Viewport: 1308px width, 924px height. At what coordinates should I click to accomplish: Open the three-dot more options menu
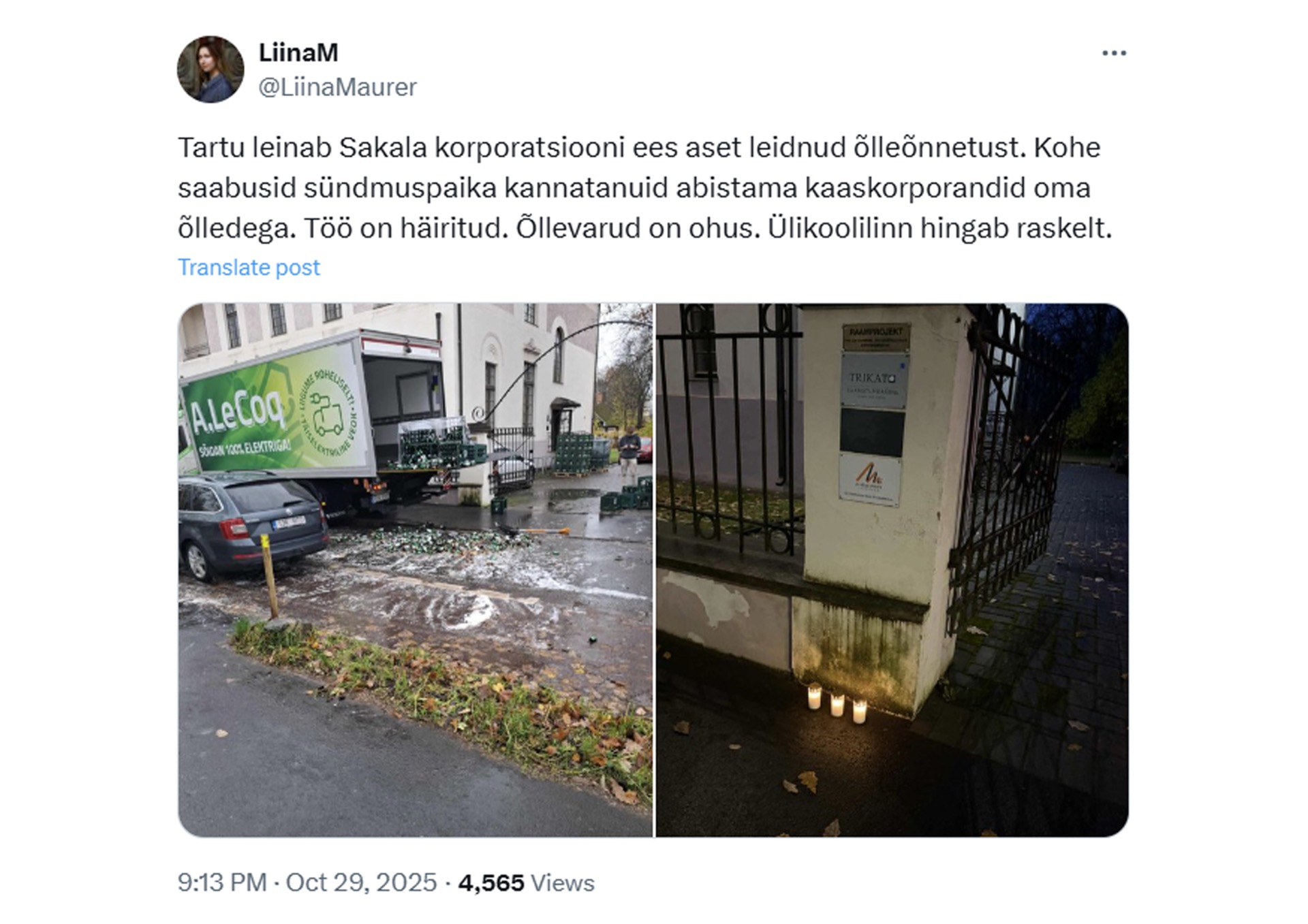(x=1114, y=53)
